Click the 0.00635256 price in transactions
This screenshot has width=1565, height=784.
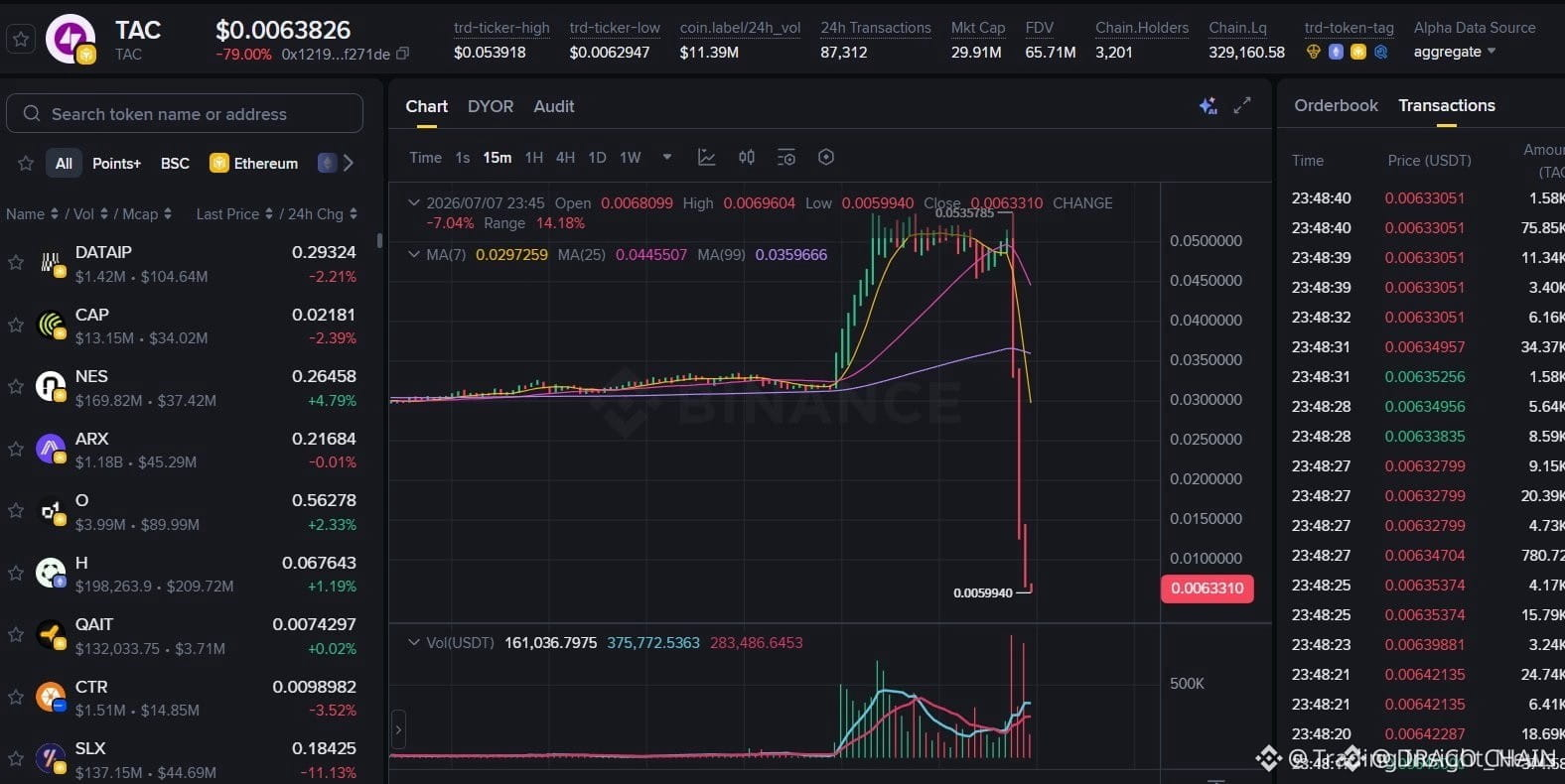tap(1424, 376)
